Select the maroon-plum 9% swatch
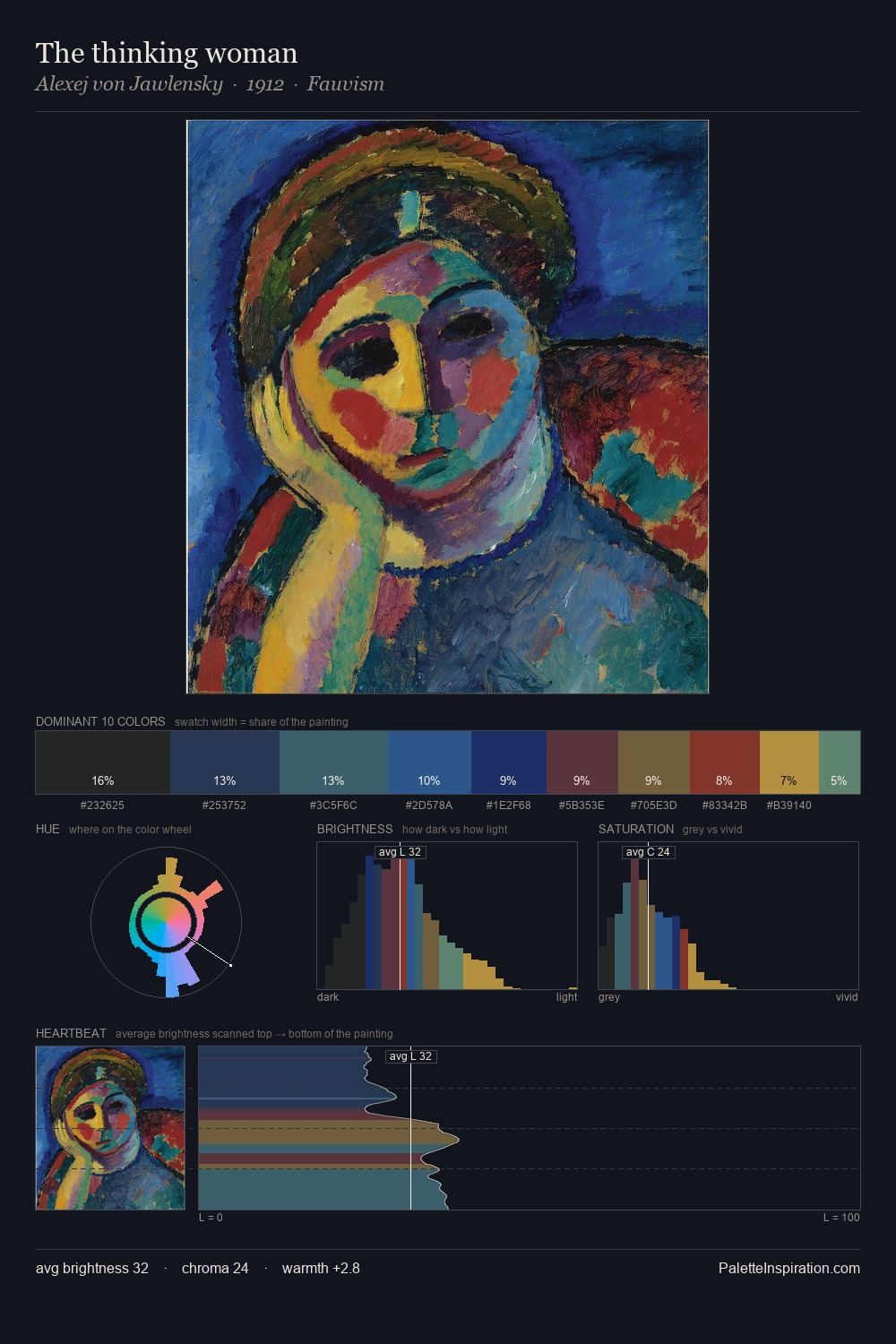The height and width of the screenshot is (1344, 896). tap(582, 762)
